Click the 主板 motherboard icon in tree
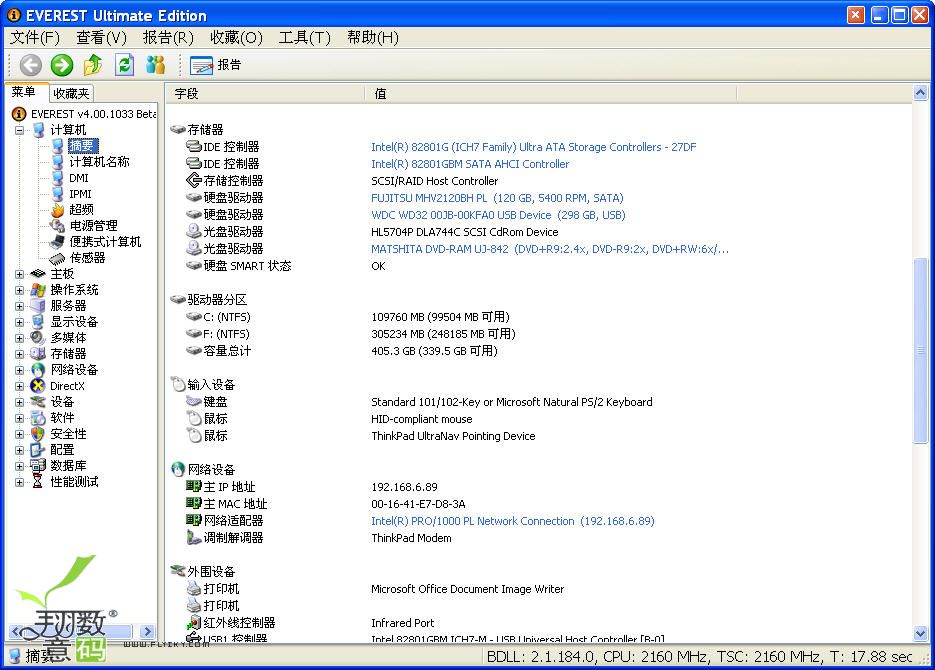This screenshot has width=935, height=670. click(38, 274)
